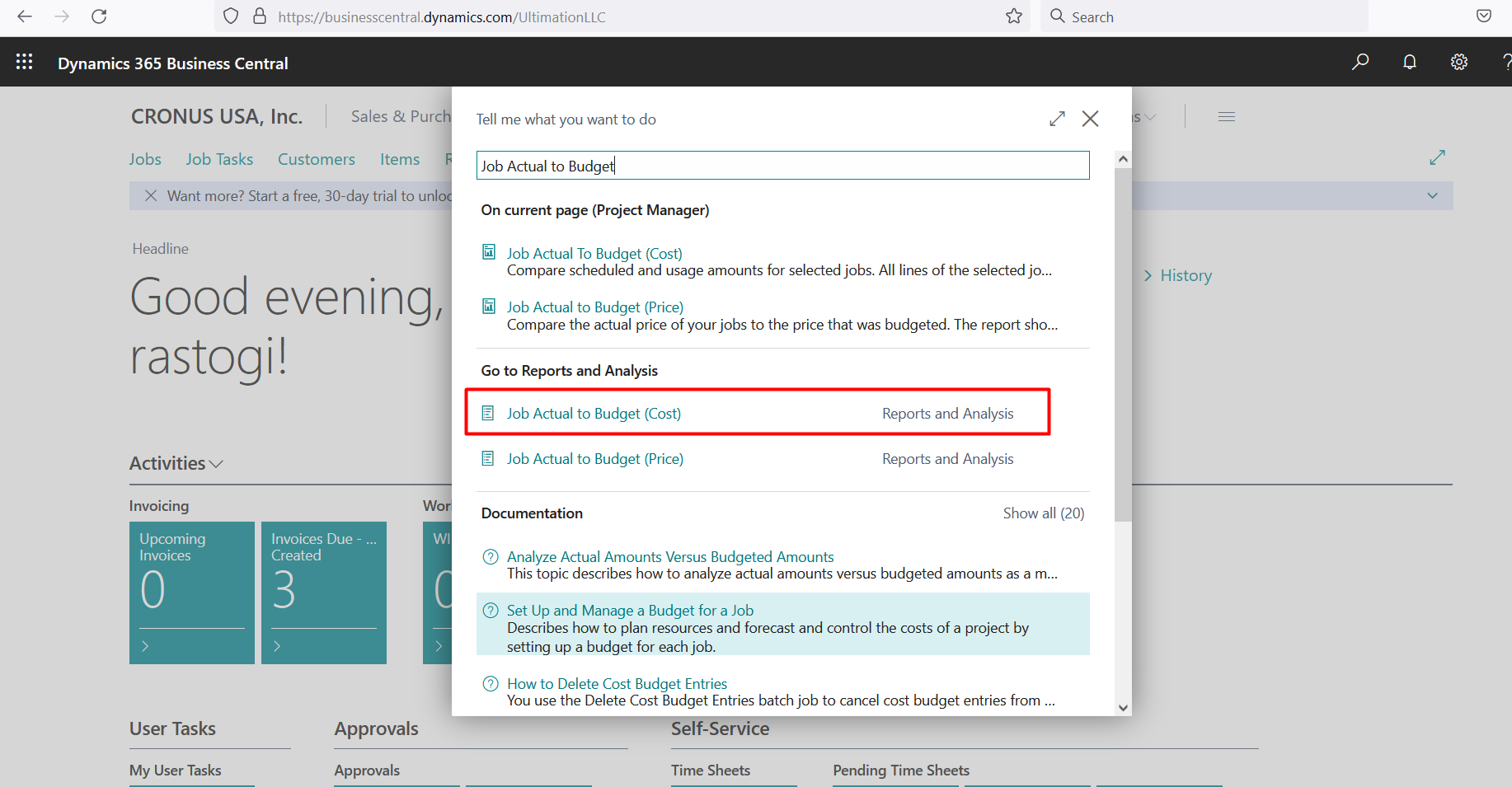The image size is (1512, 787).
Task: Open the app launcher waffle icon
Action: tap(24, 62)
